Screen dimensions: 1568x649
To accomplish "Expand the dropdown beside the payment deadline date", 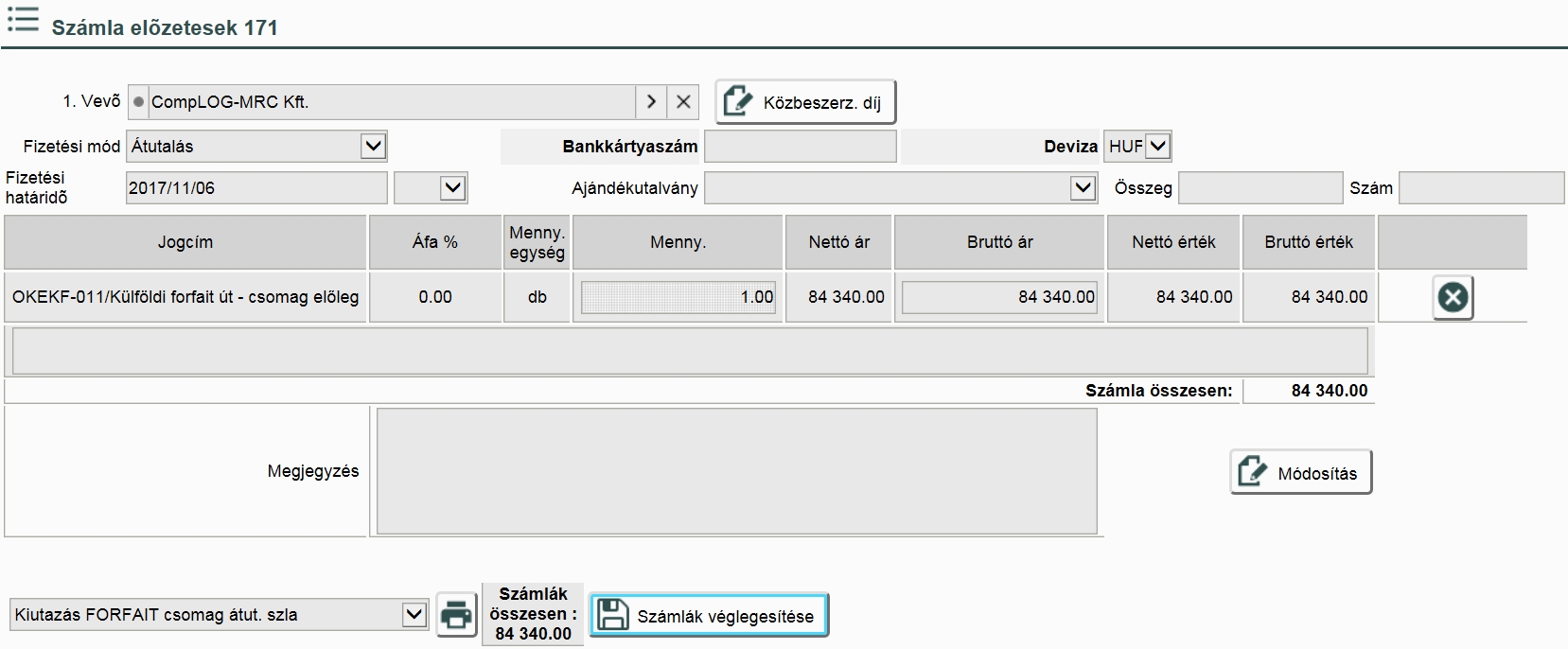I will [453, 188].
